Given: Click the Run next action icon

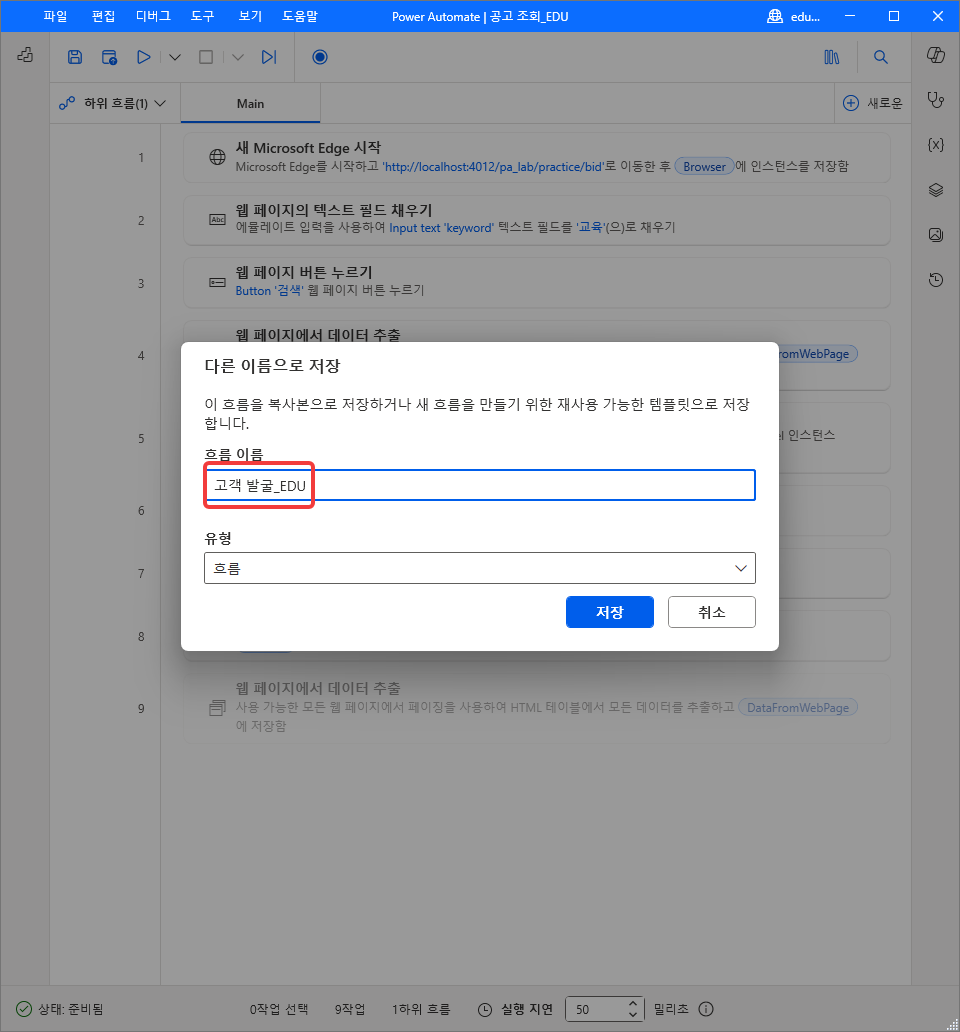Looking at the screenshot, I should (x=268, y=57).
